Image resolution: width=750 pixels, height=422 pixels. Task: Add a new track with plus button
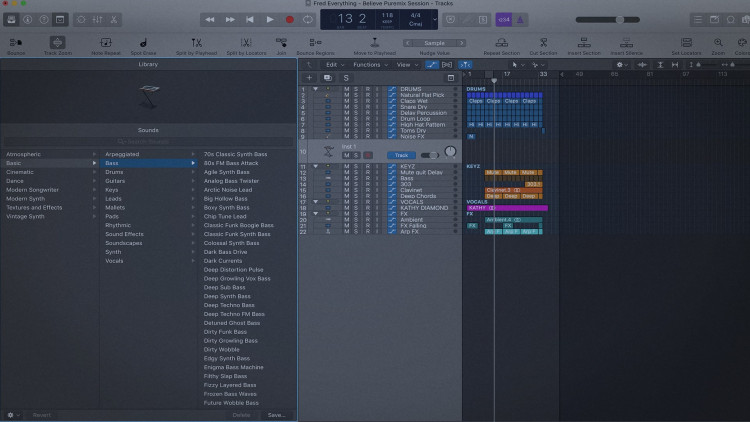point(309,78)
